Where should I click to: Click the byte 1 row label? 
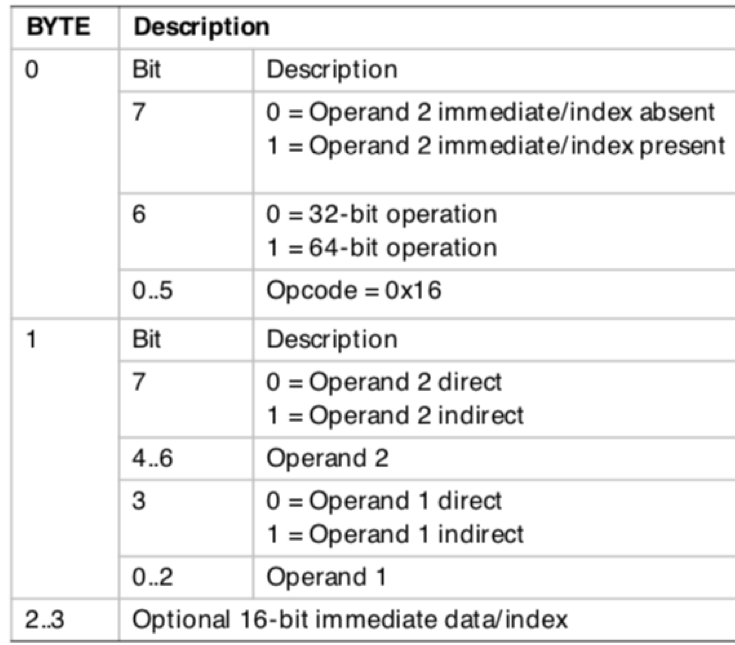pyautogui.click(x=31, y=339)
